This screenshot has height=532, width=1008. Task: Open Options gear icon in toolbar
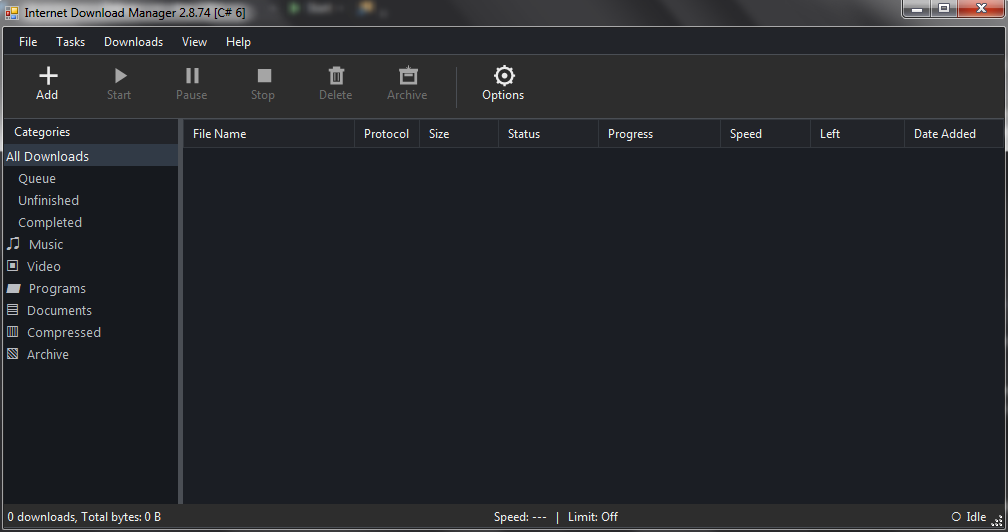(504, 76)
